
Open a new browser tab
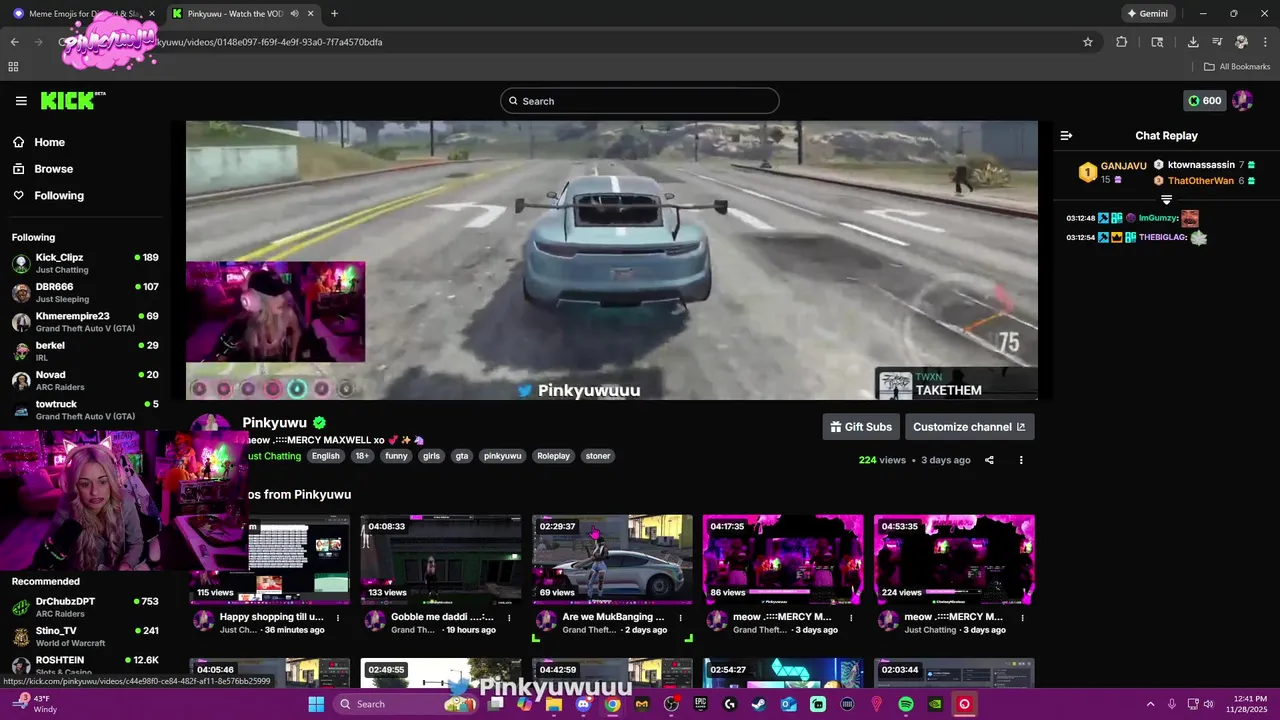click(334, 14)
